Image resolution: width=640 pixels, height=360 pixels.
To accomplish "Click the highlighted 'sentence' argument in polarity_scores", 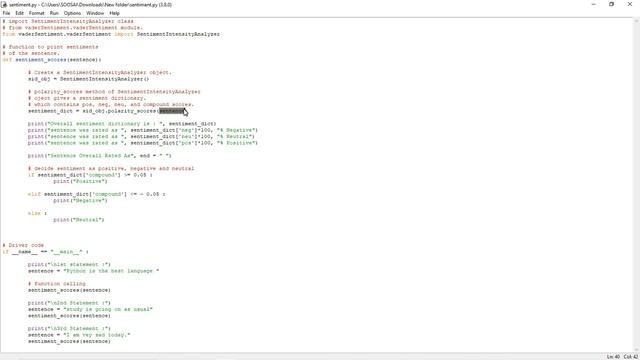I will (171, 111).
